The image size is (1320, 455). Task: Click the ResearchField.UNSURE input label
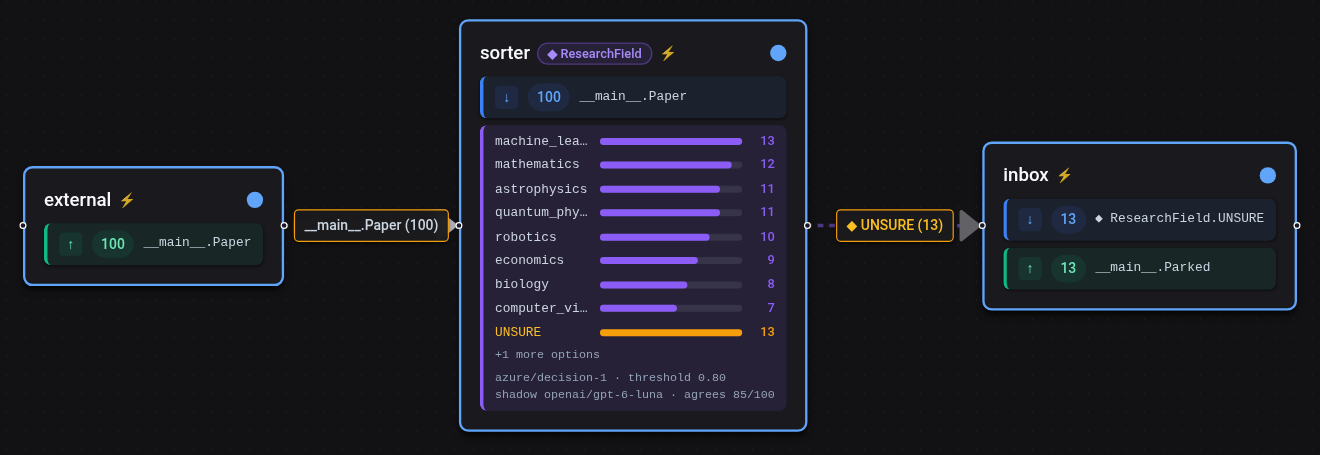pyautogui.click(x=1179, y=218)
